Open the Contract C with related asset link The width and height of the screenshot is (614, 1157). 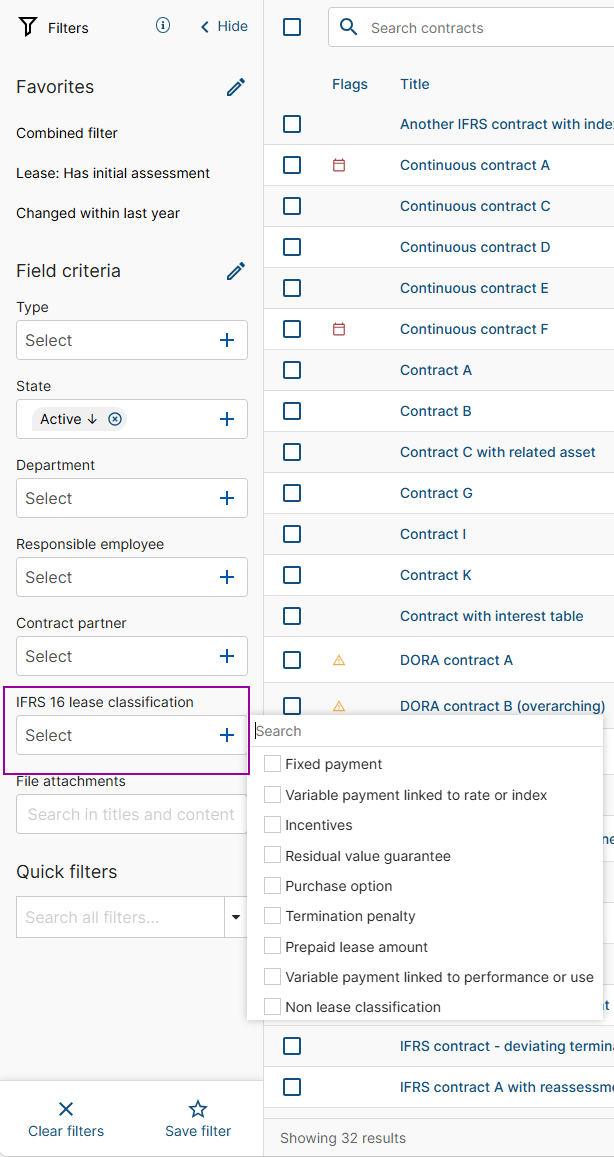tap(497, 452)
